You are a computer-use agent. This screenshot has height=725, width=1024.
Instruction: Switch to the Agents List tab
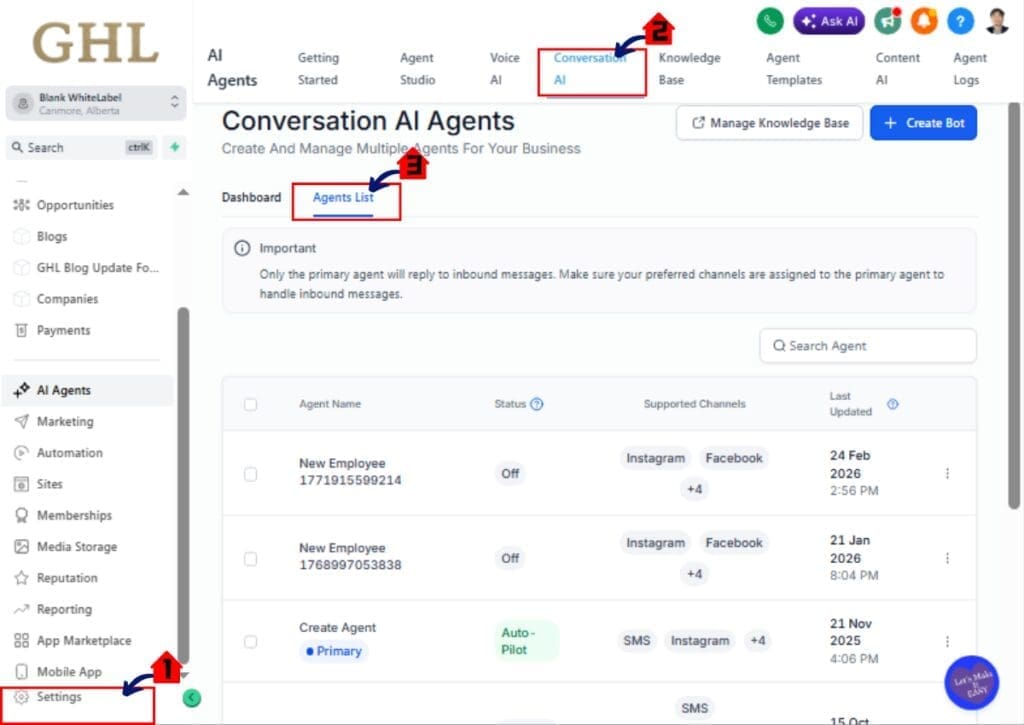(345, 197)
